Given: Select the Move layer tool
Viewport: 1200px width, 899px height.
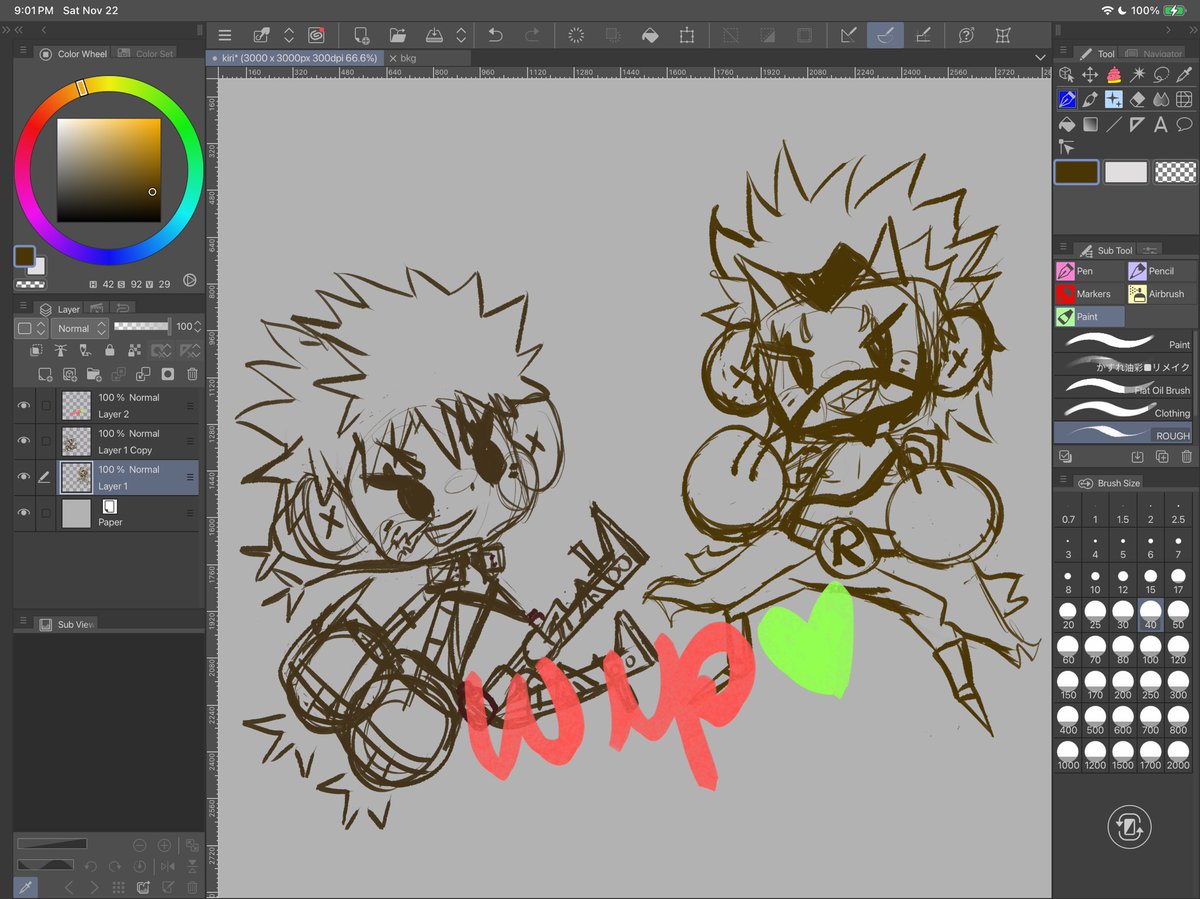Looking at the screenshot, I should 1090,75.
